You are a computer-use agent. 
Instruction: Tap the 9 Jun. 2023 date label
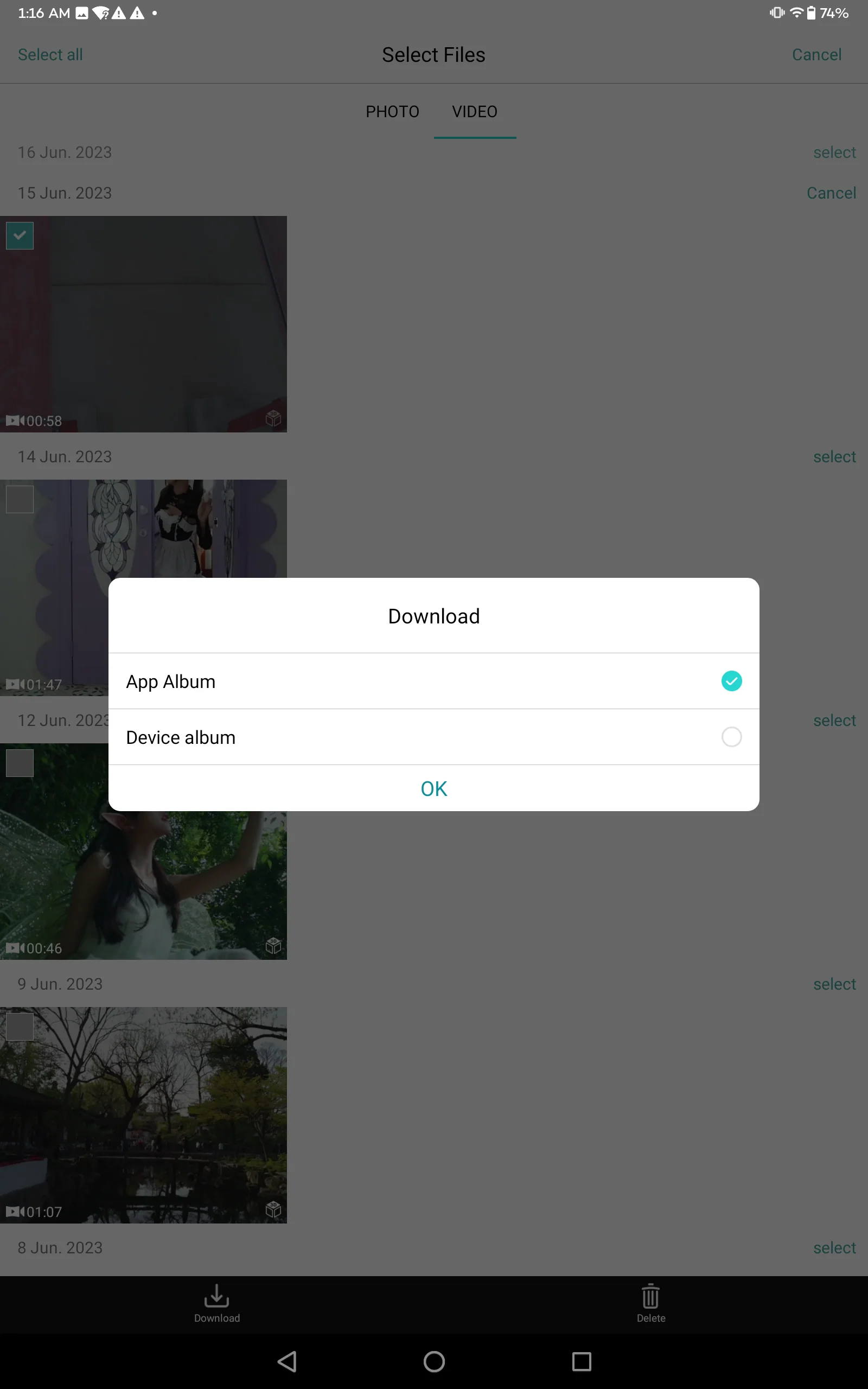[x=60, y=984]
